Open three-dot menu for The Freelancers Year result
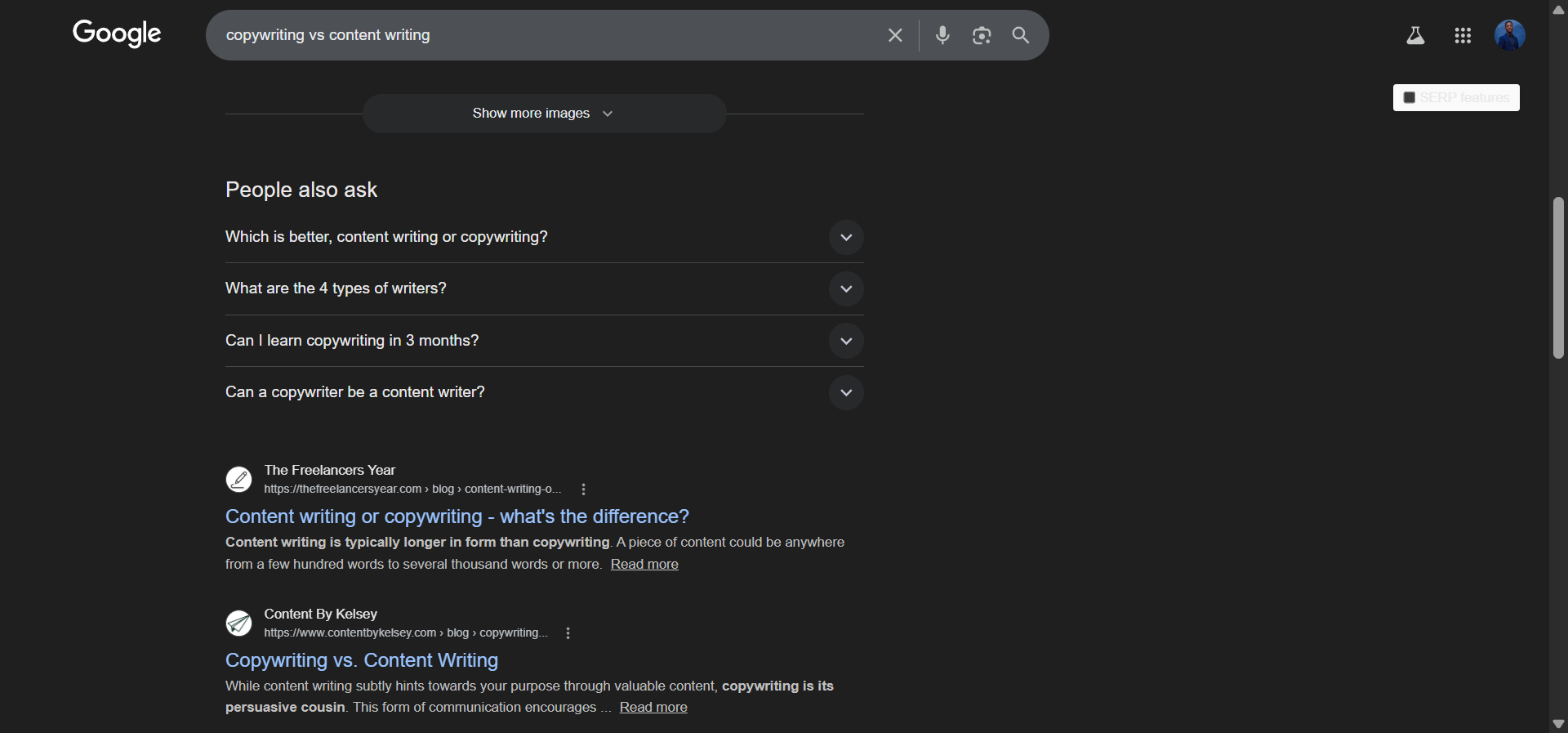The image size is (1568, 733). pos(583,489)
